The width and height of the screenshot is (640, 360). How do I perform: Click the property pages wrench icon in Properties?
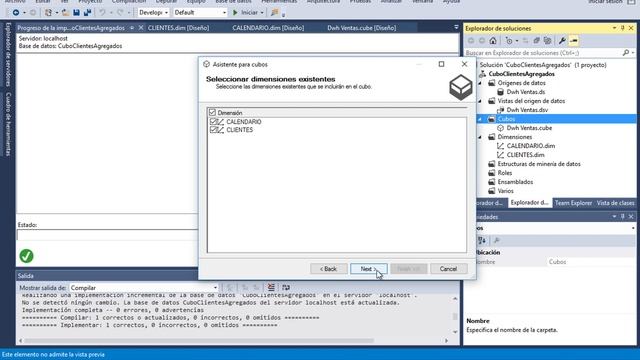[x=497, y=240]
